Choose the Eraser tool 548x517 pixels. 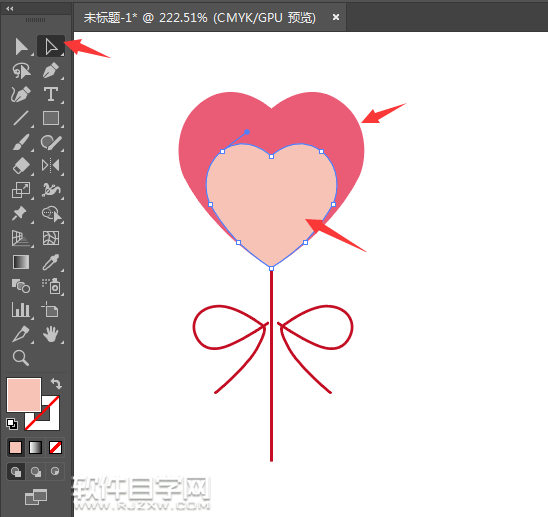[x=21, y=166]
